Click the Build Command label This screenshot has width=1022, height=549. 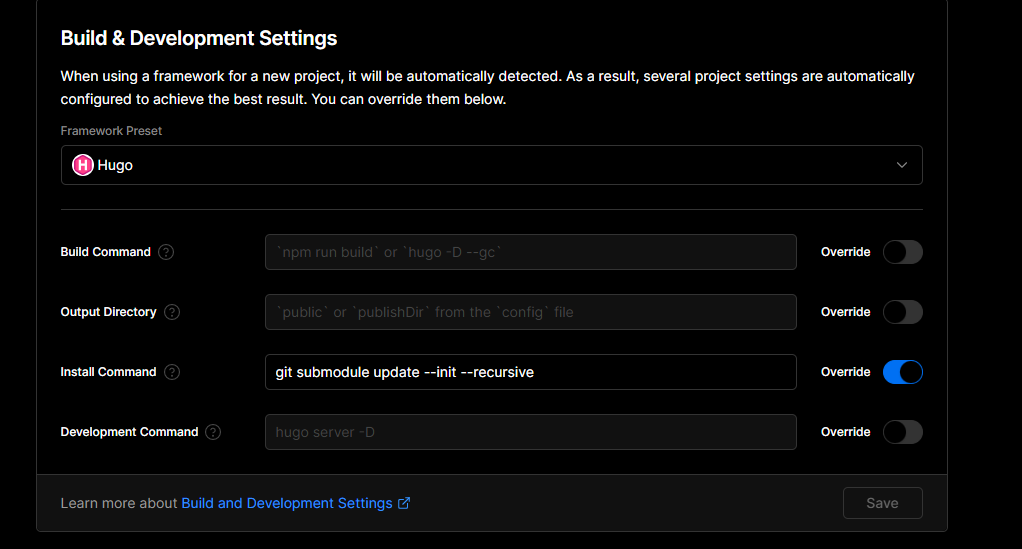106,252
